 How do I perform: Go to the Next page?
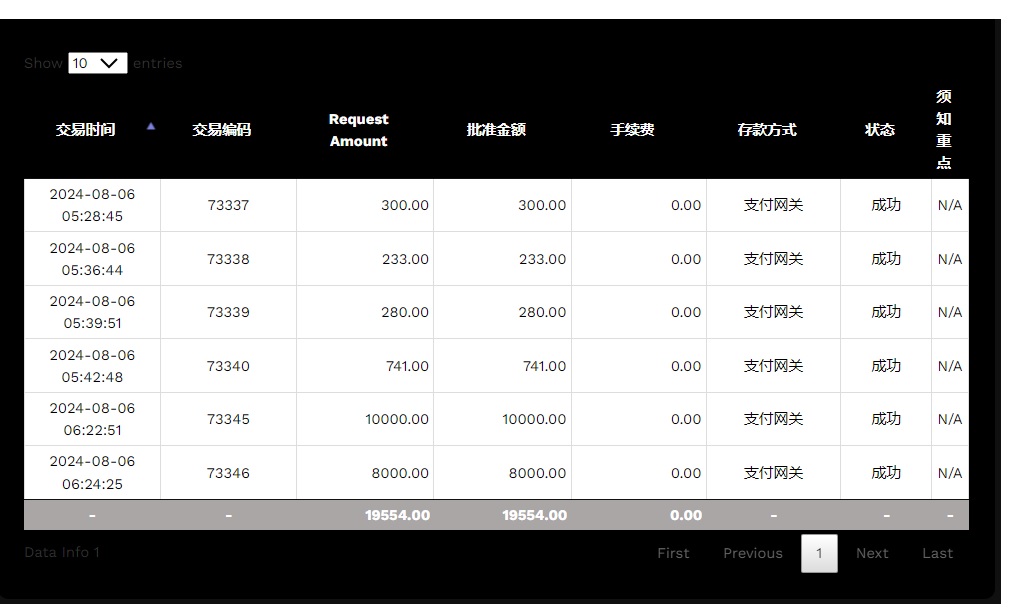[x=872, y=553]
